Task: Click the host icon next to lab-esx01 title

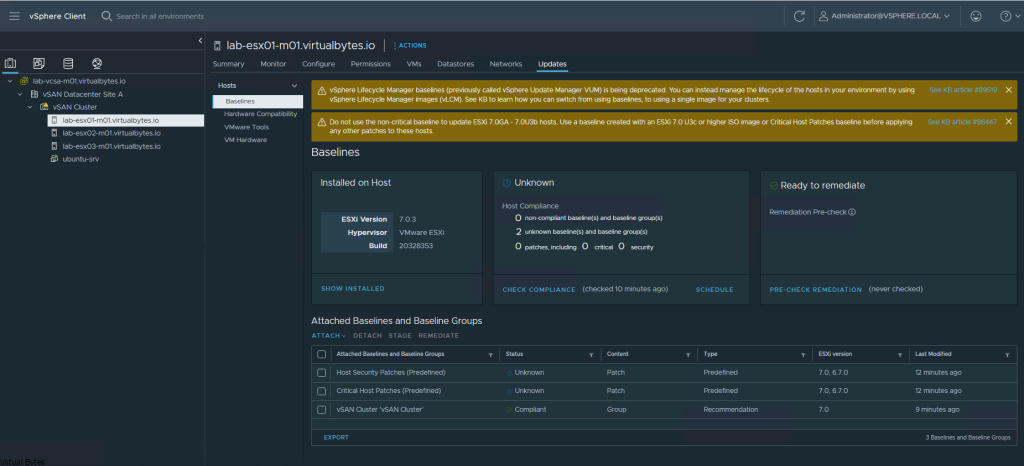Action: [x=217, y=46]
